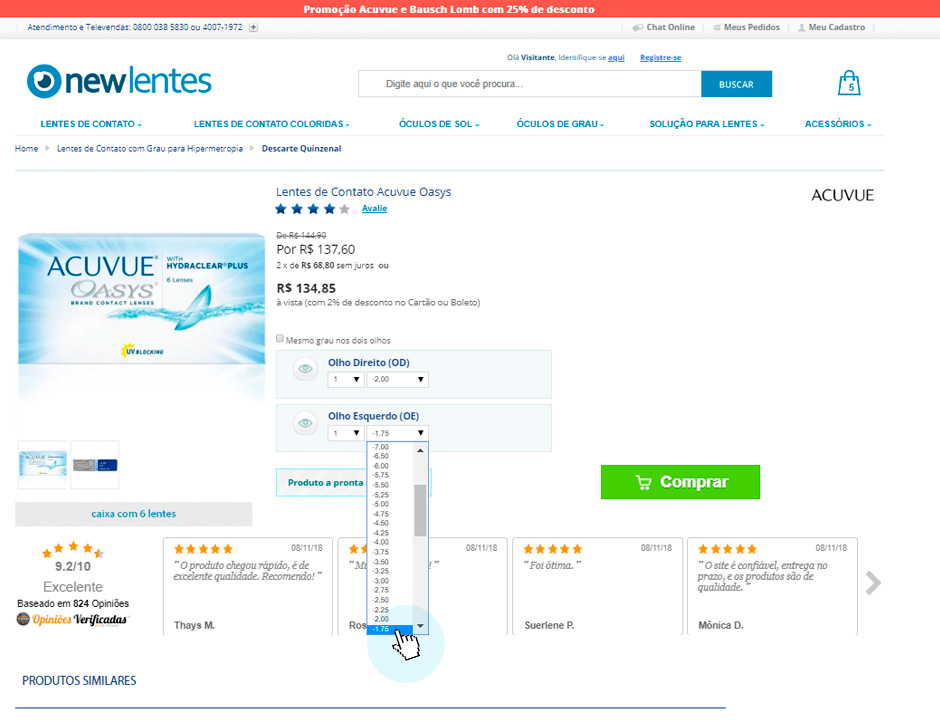
Task: Click the review by Suerlene P.
Action: tap(597, 586)
